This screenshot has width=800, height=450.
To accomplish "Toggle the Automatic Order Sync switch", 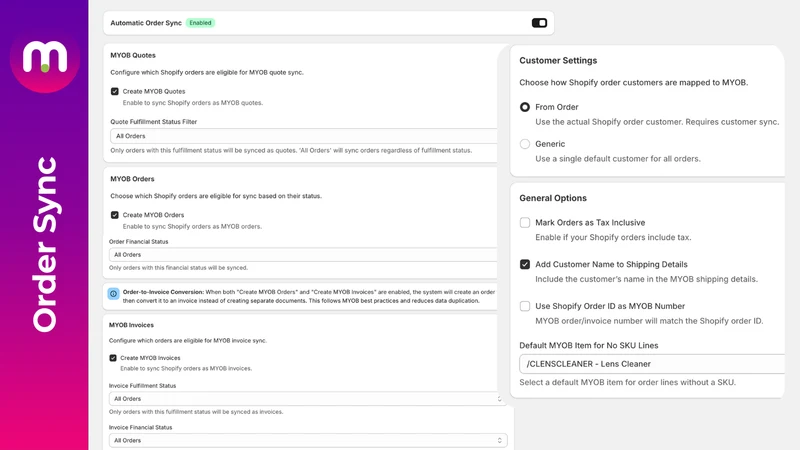I will pos(539,23).
